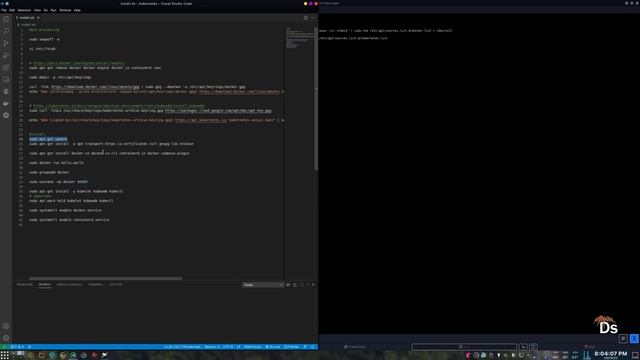Click the line 'sudo docker run hello-world'
This screenshot has width=640, height=360.
pyautogui.click(x=56, y=163)
